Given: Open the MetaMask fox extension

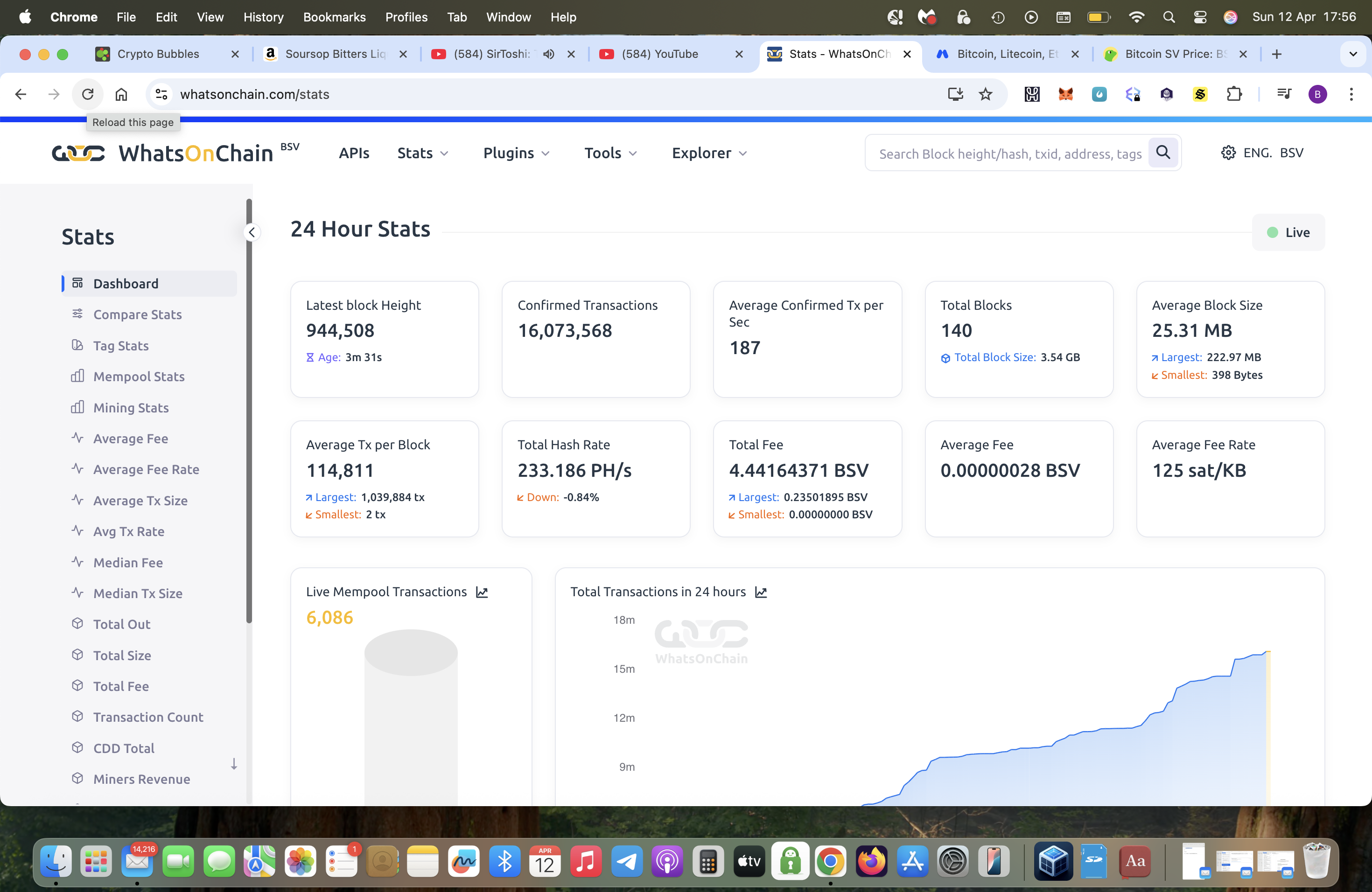Looking at the screenshot, I should pos(1065,94).
